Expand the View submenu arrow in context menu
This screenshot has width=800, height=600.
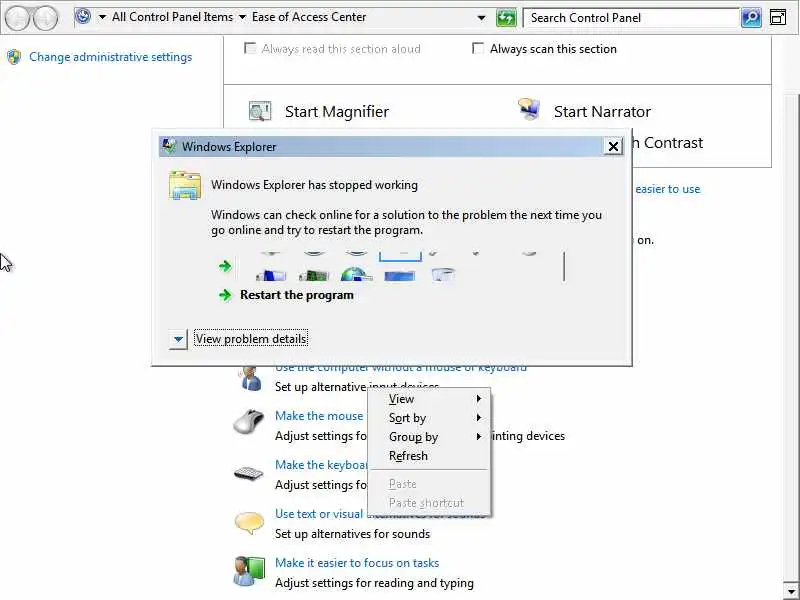tap(479, 398)
